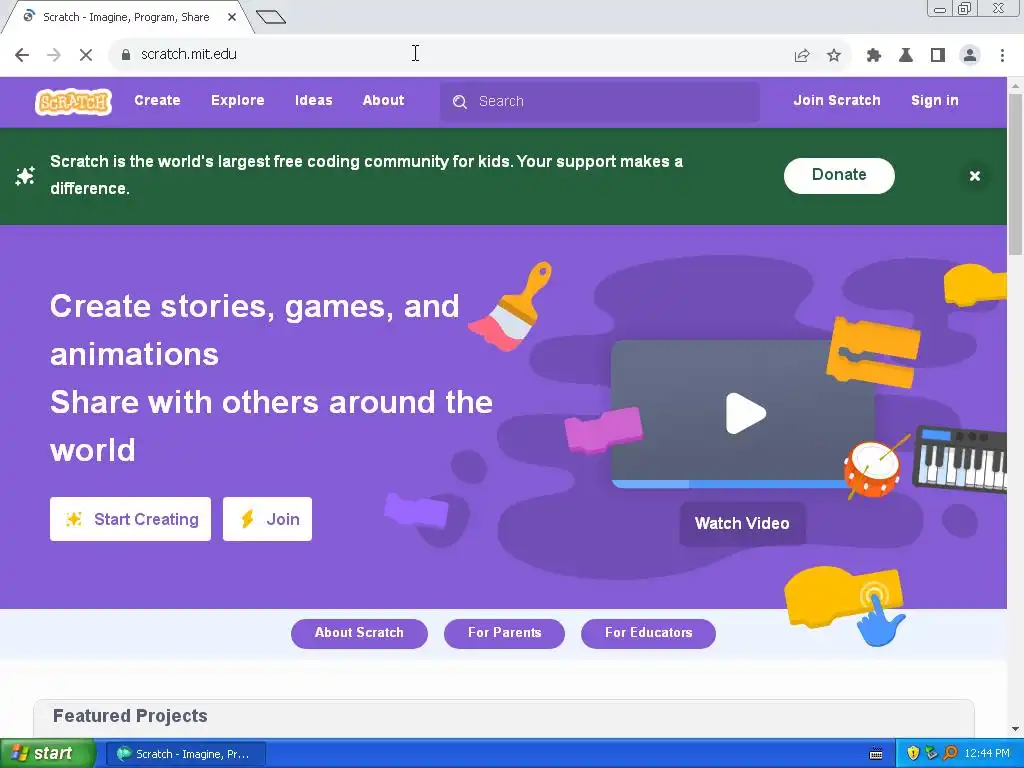Screen dimensions: 1024x768
Task: Stop the page loading with the X button
Action: [86, 55]
